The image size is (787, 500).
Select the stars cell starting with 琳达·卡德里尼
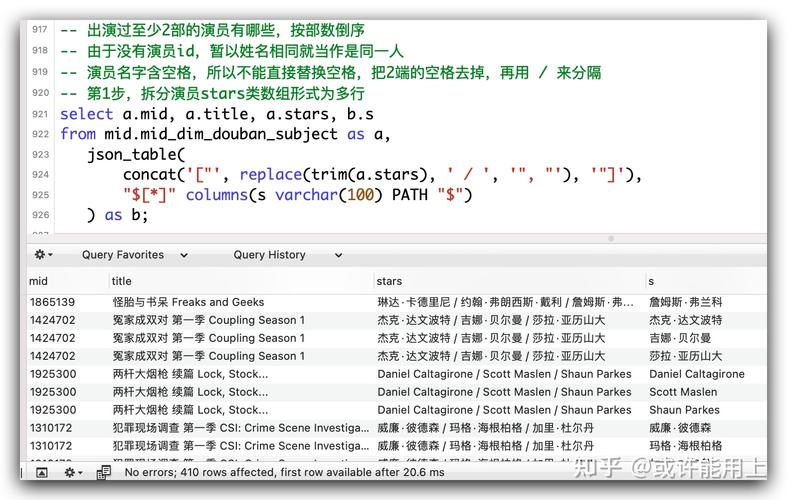click(505, 302)
